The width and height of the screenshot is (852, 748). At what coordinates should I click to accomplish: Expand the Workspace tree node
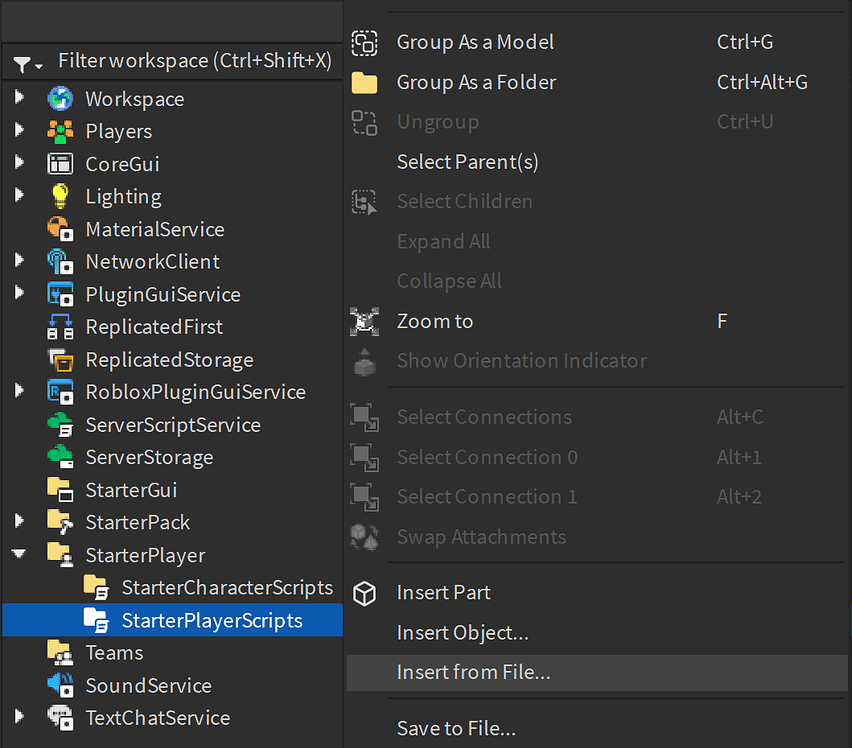19,98
